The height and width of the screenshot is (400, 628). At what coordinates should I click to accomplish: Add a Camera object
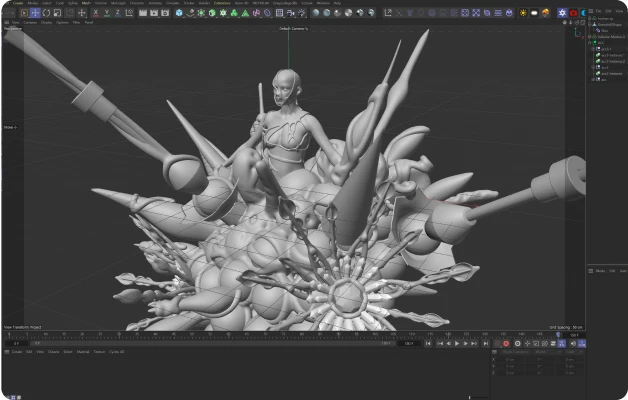click(x=291, y=13)
